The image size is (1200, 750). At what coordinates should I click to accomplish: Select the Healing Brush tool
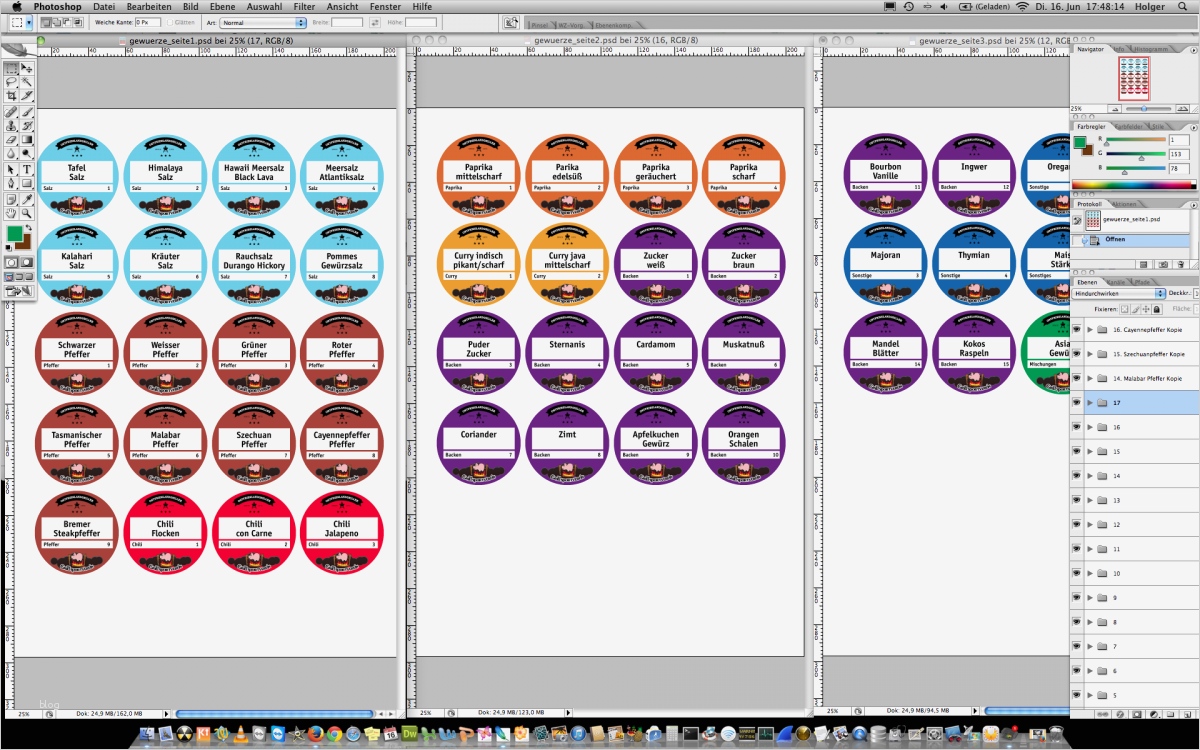click(x=11, y=113)
